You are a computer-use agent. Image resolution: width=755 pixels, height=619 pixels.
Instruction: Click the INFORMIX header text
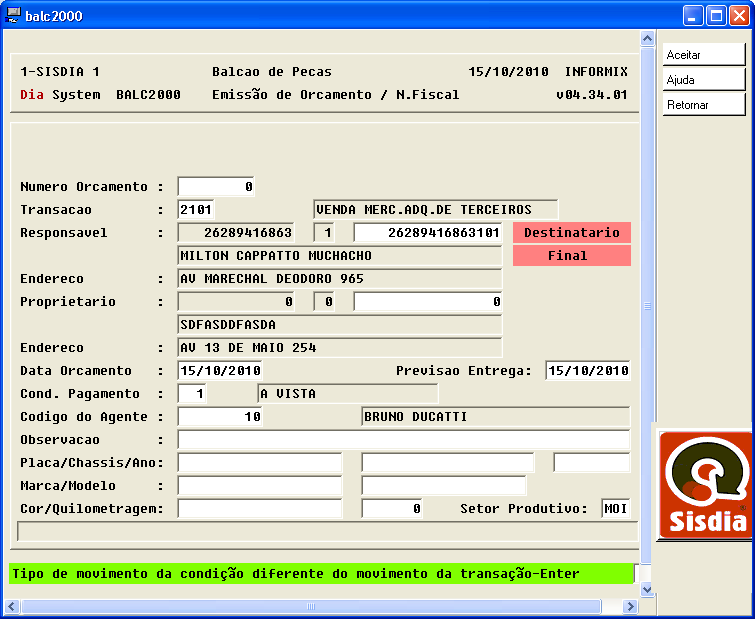[x=596, y=72]
